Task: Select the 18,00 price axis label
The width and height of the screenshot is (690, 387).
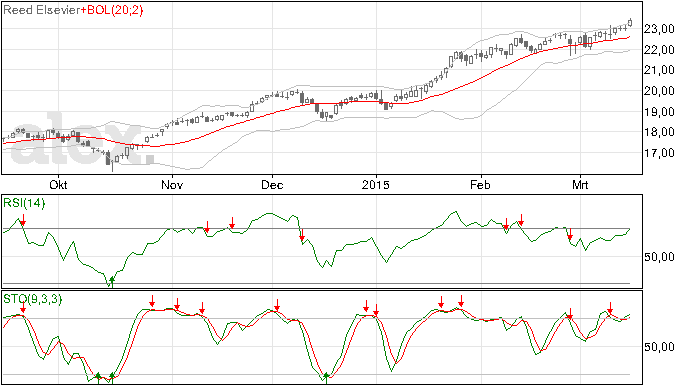Action: click(x=659, y=132)
